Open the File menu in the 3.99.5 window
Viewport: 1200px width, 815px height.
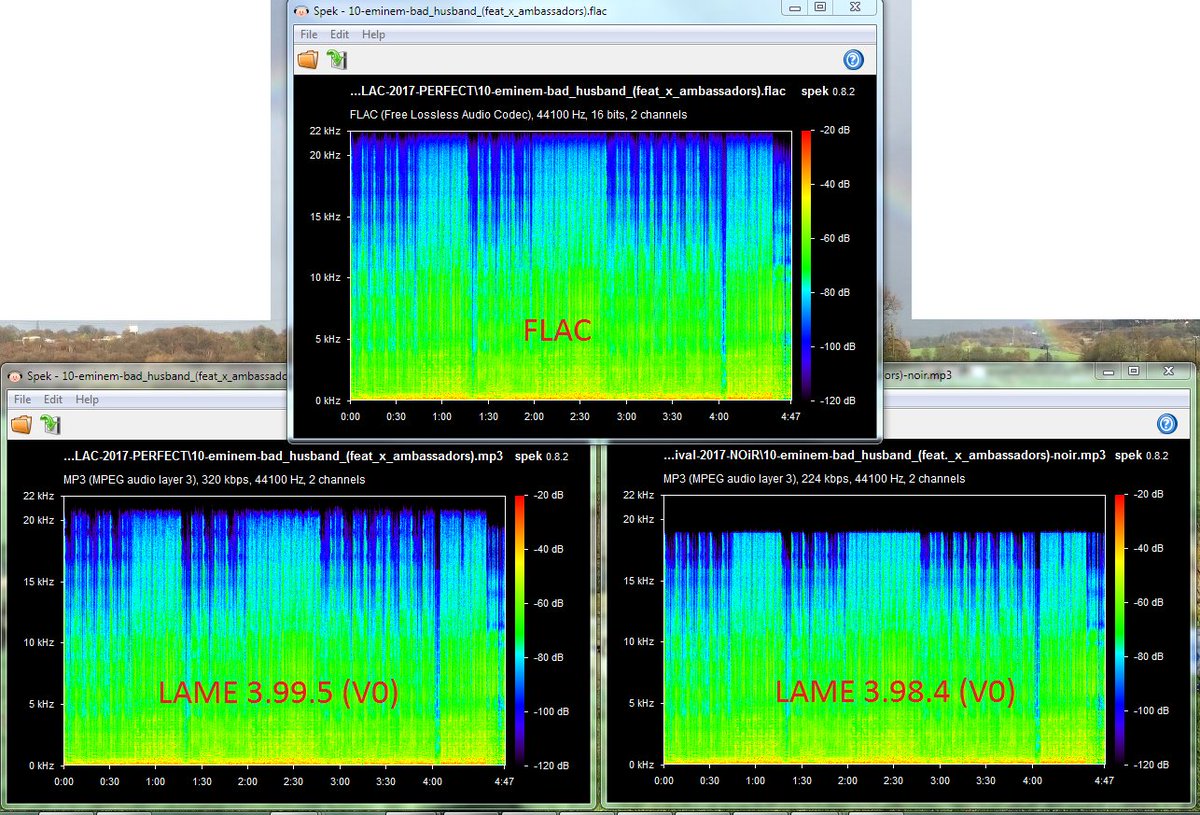pos(22,398)
